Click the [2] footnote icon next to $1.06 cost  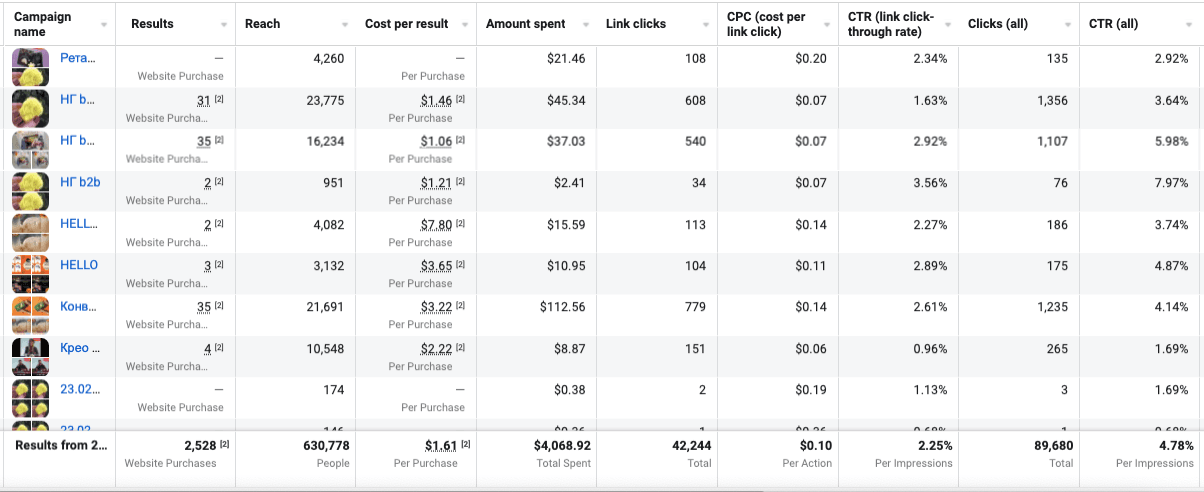pos(461,141)
